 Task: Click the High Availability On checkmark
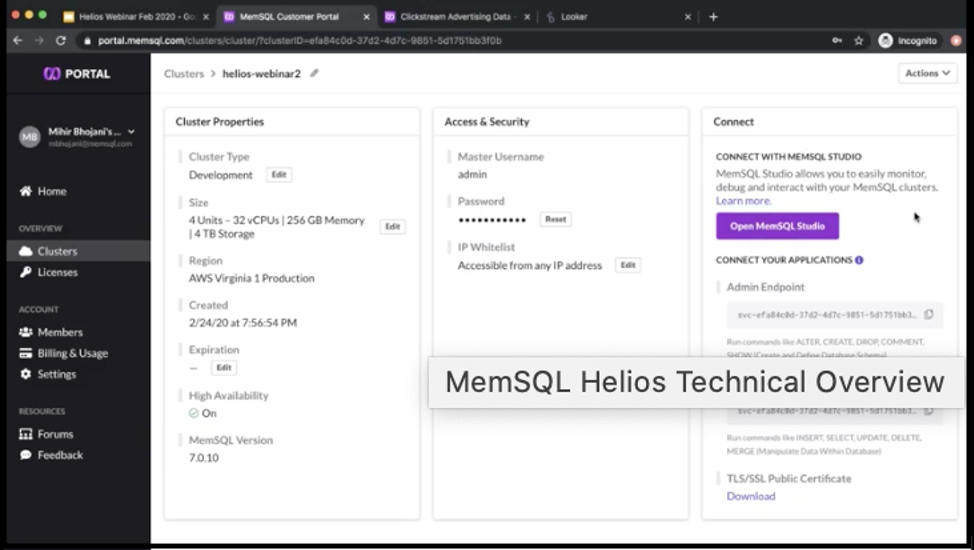[x=194, y=413]
